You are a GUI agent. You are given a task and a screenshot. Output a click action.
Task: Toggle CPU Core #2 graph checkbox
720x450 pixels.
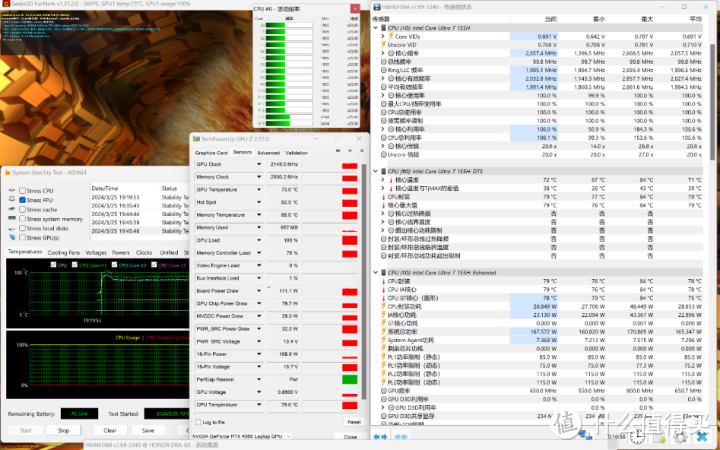[x=115, y=265]
